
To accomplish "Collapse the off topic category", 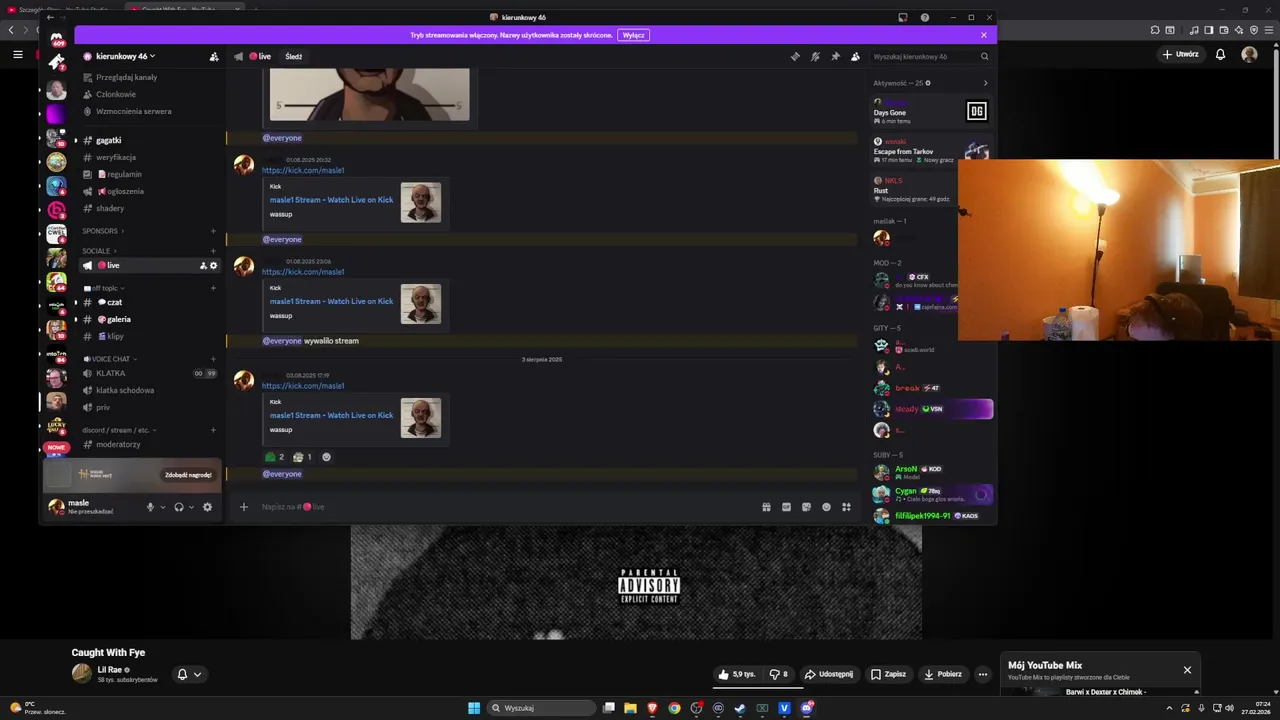I will pos(104,288).
